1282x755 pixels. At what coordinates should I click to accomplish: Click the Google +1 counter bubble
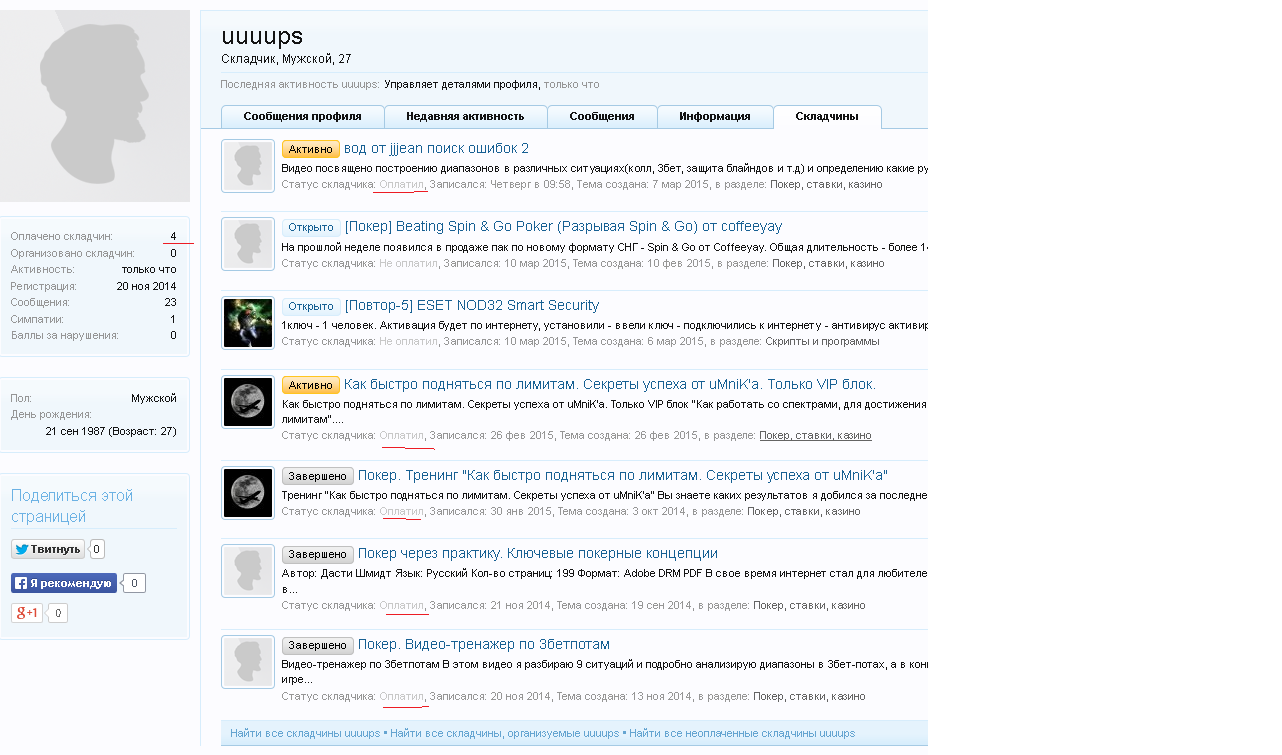(x=58, y=613)
